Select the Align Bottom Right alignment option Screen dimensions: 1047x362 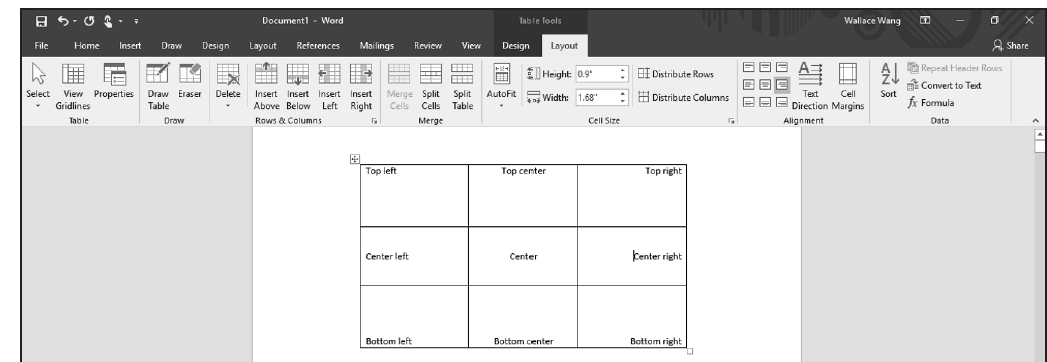tap(782, 102)
